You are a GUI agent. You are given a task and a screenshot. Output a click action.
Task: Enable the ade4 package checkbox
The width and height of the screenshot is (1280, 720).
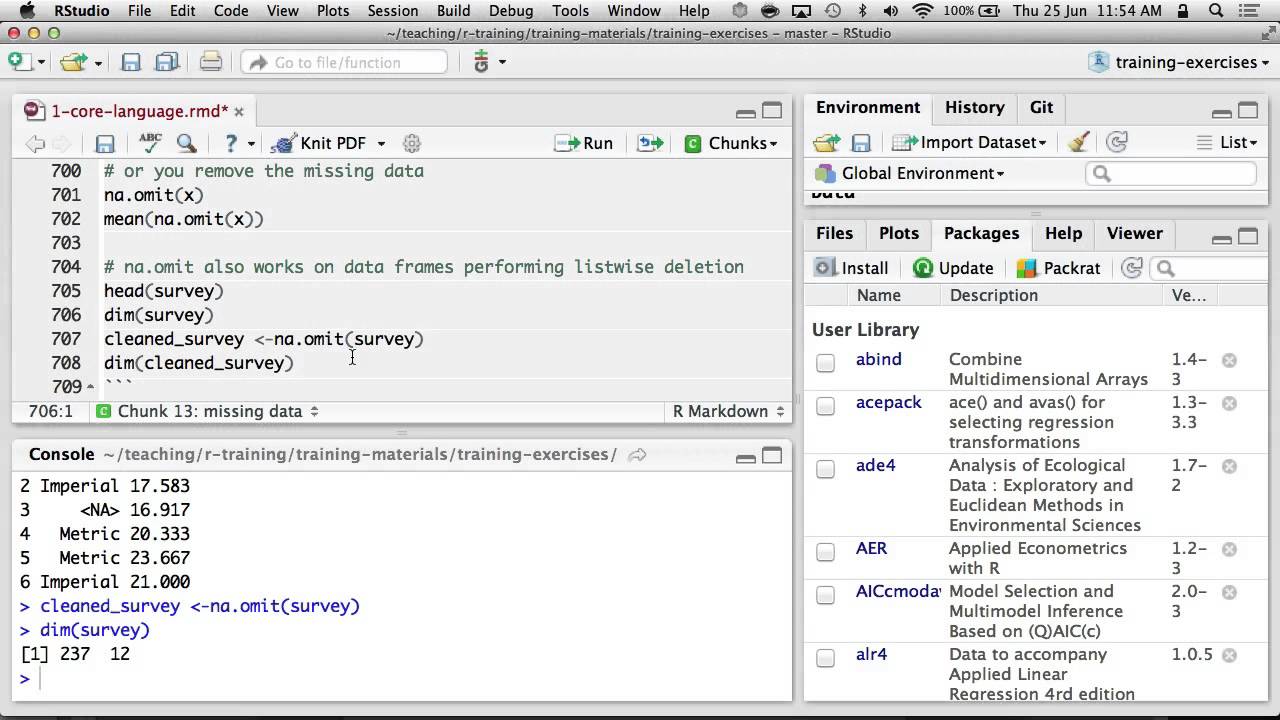coord(825,469)
